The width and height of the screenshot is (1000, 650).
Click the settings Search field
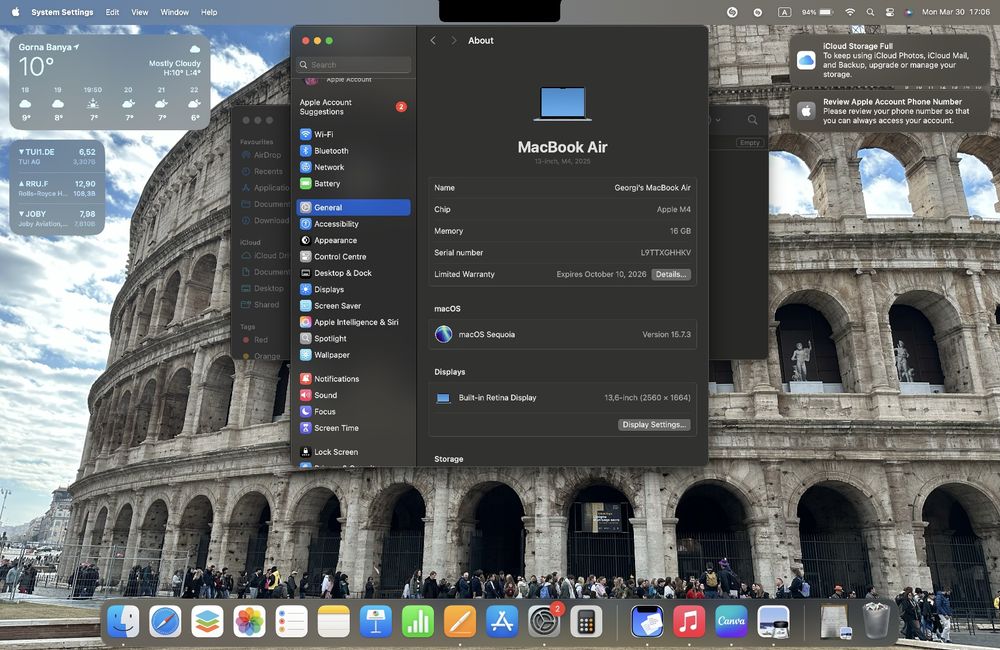click(354, 64)
